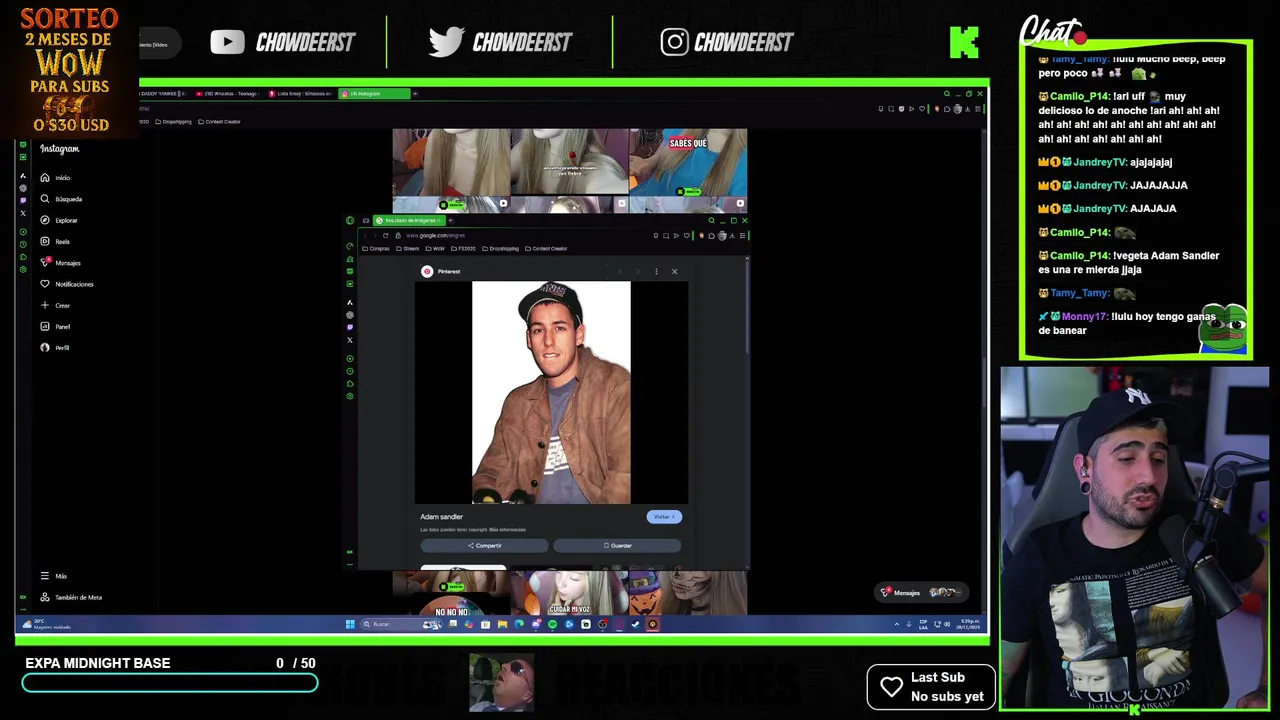Click the taskbar Buscar search box
Screen dimensions: 1280x720
click(x=402, y=625)
